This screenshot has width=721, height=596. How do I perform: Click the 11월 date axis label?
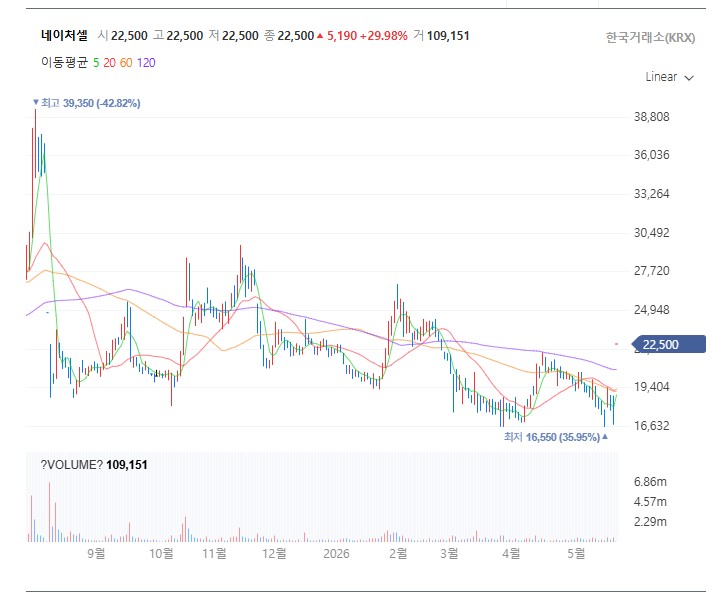[x=214, y=553]
